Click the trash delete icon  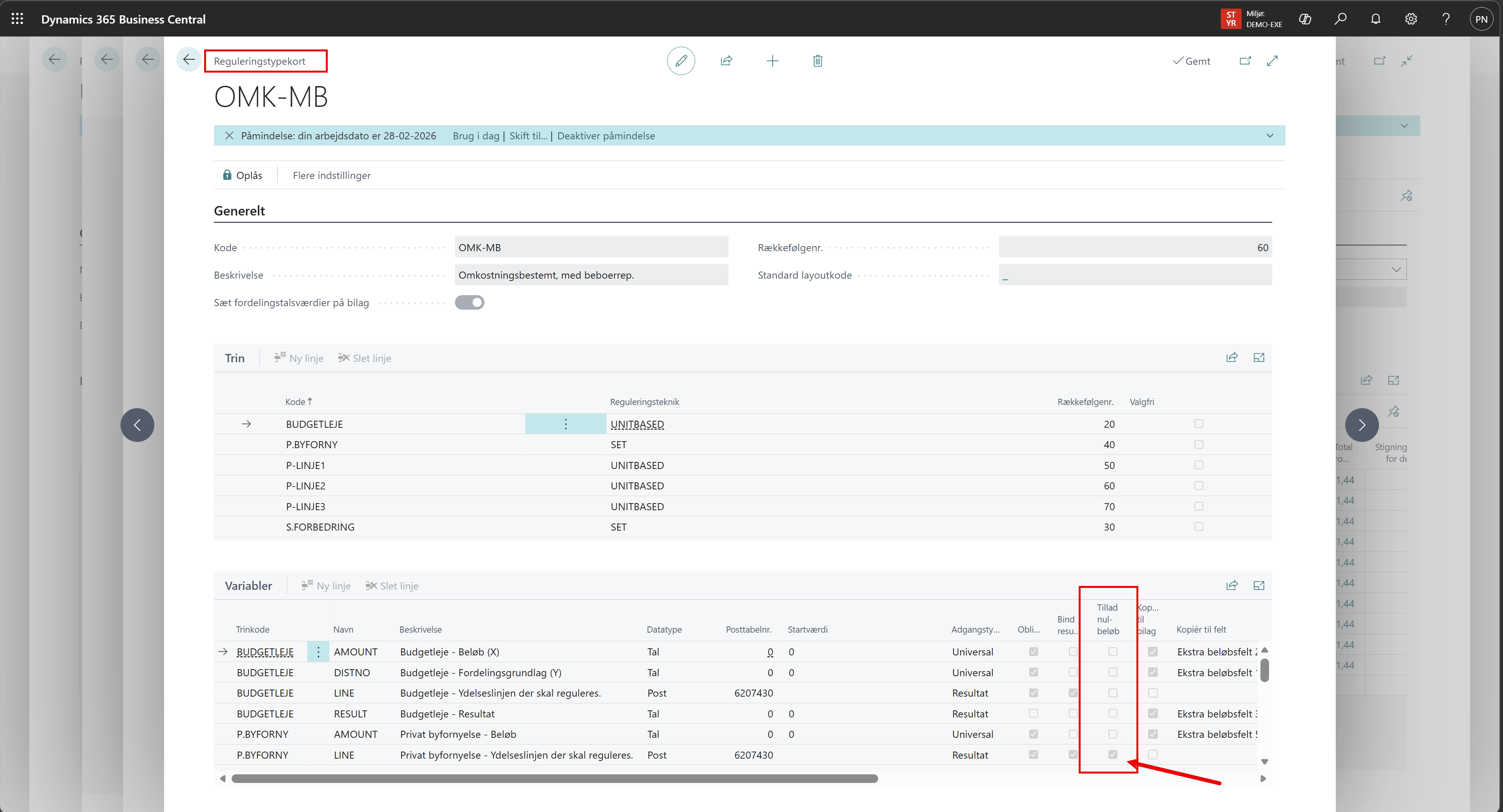[817, 61]
